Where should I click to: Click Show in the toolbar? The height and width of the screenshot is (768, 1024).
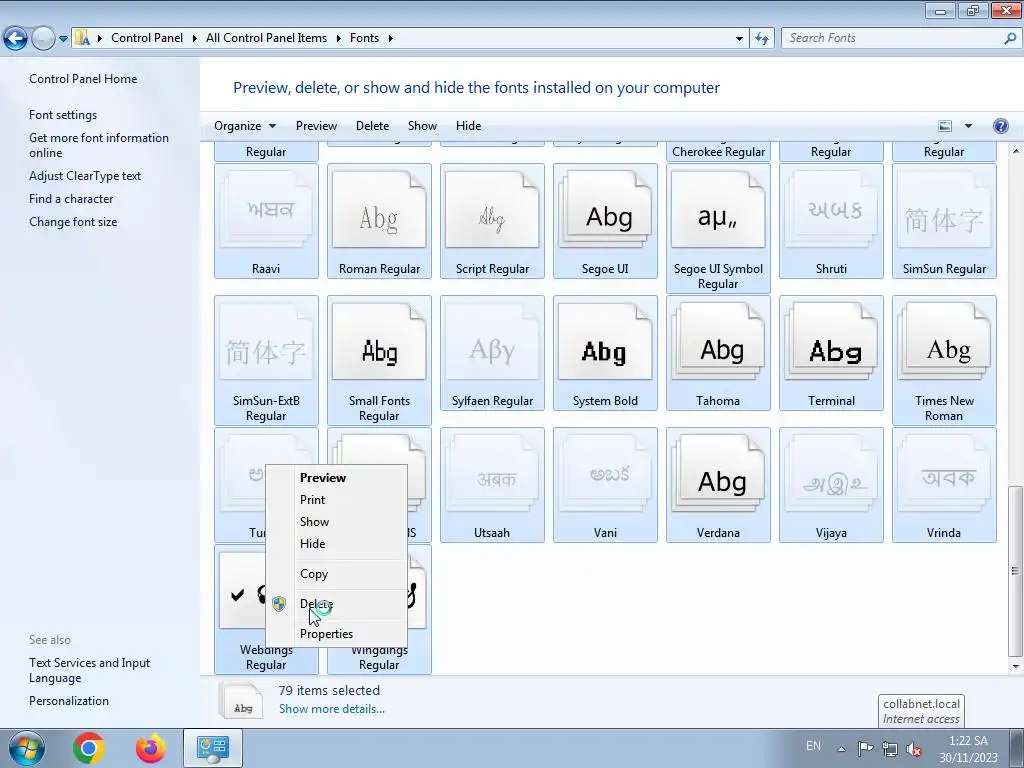[422, 126]
